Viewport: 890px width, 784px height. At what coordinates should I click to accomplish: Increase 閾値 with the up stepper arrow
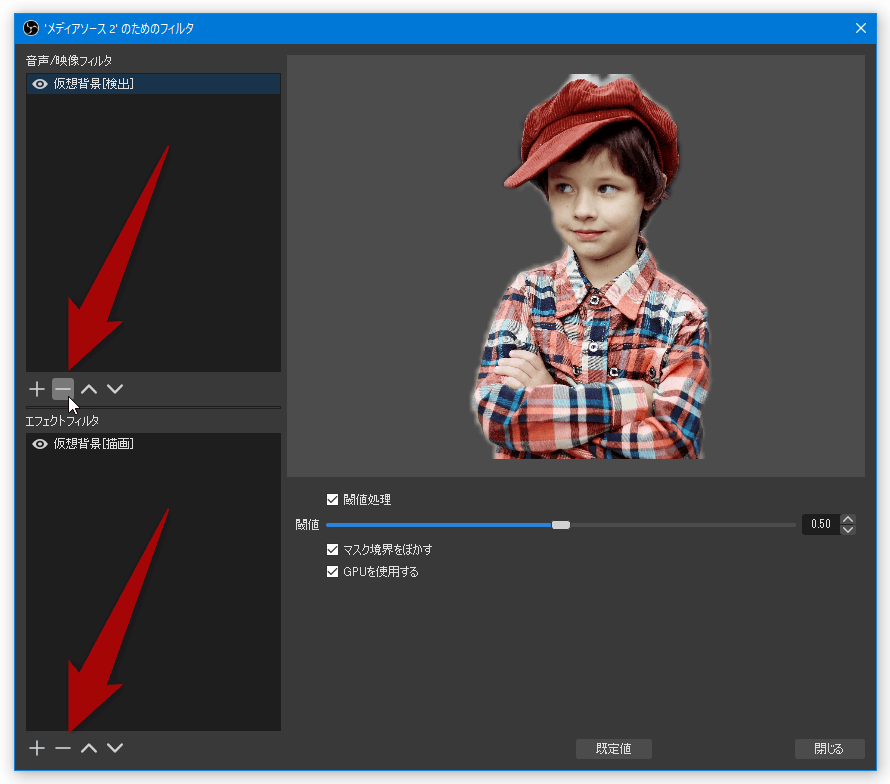pos(848,519)
